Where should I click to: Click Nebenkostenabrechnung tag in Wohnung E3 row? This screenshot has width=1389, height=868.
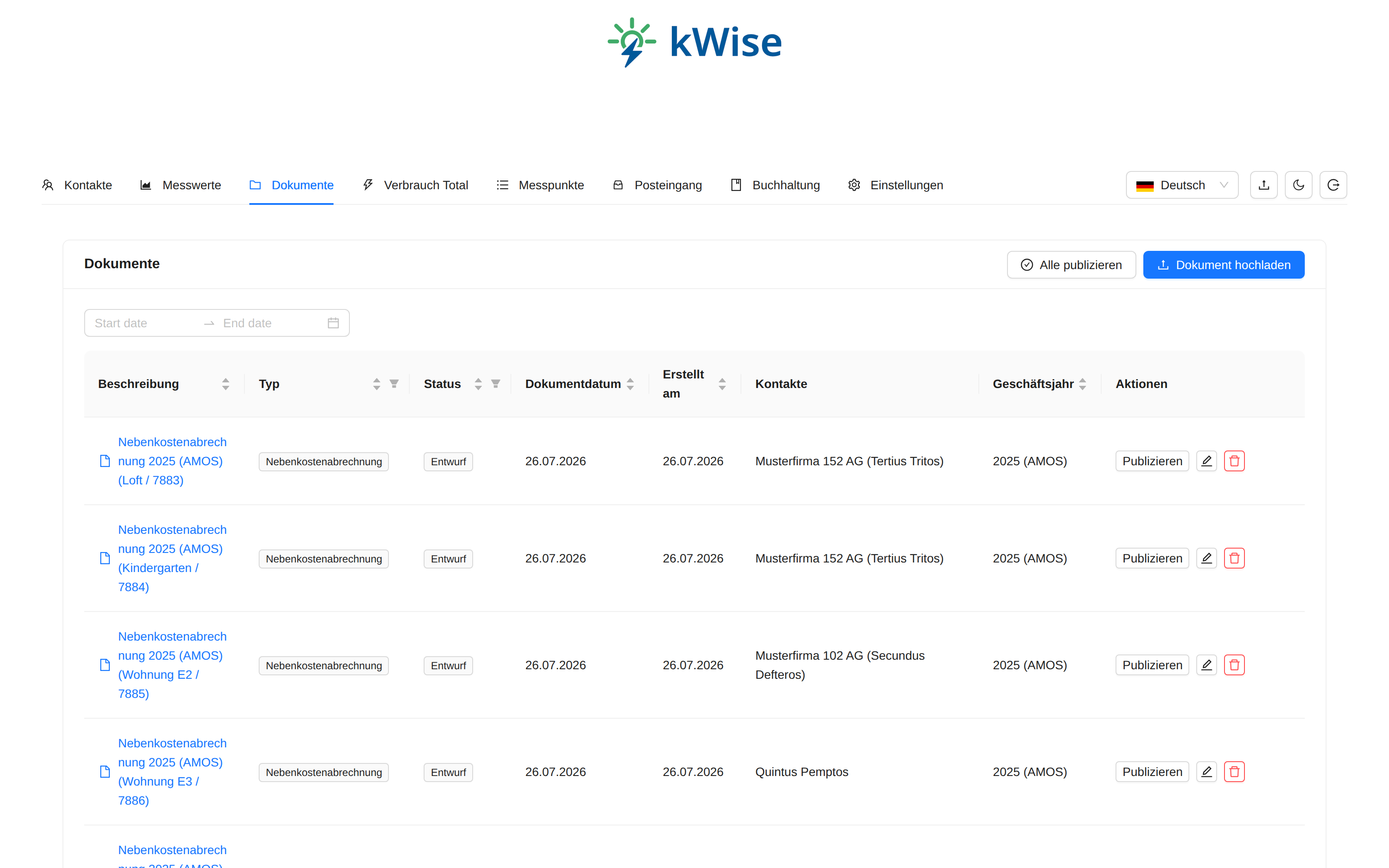coord(324,772)
